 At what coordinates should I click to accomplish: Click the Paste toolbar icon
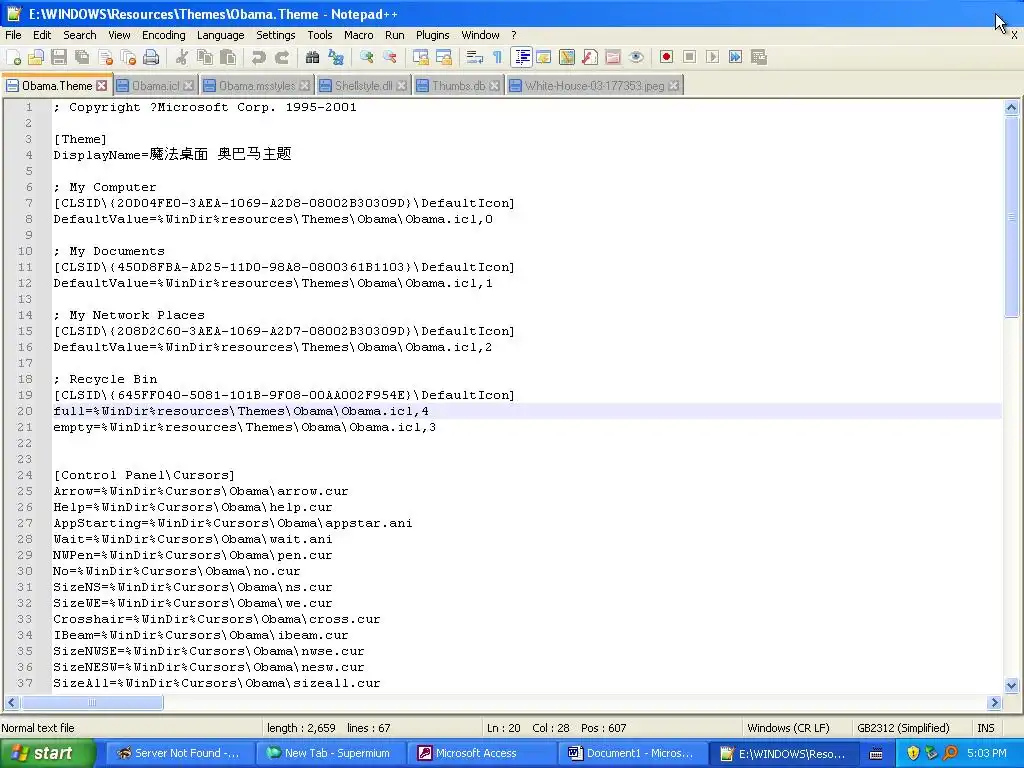pyautogui.click(x=228, y=57)
